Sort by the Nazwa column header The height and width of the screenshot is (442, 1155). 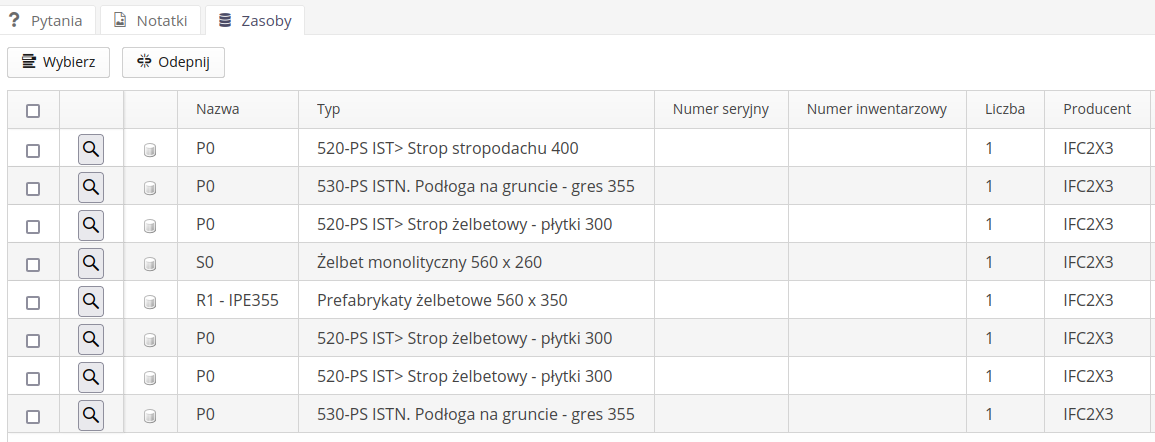[x=218, y=110]
